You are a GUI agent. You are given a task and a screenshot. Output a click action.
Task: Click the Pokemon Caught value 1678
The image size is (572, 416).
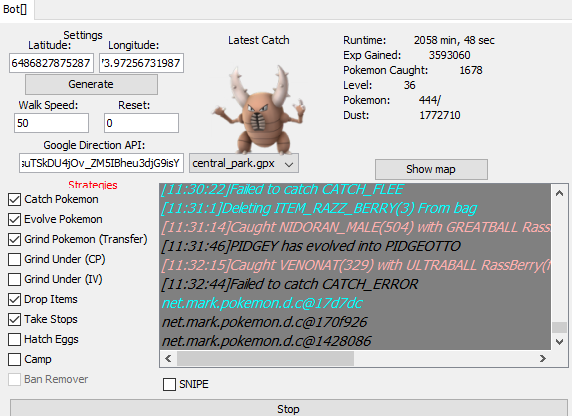tap(471, 70)
